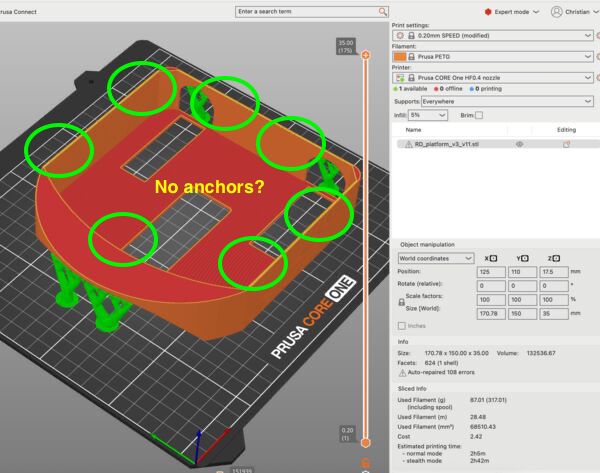Click the 0 printing printers status
The height and width of the screenshot is (473, 600).
486,89
